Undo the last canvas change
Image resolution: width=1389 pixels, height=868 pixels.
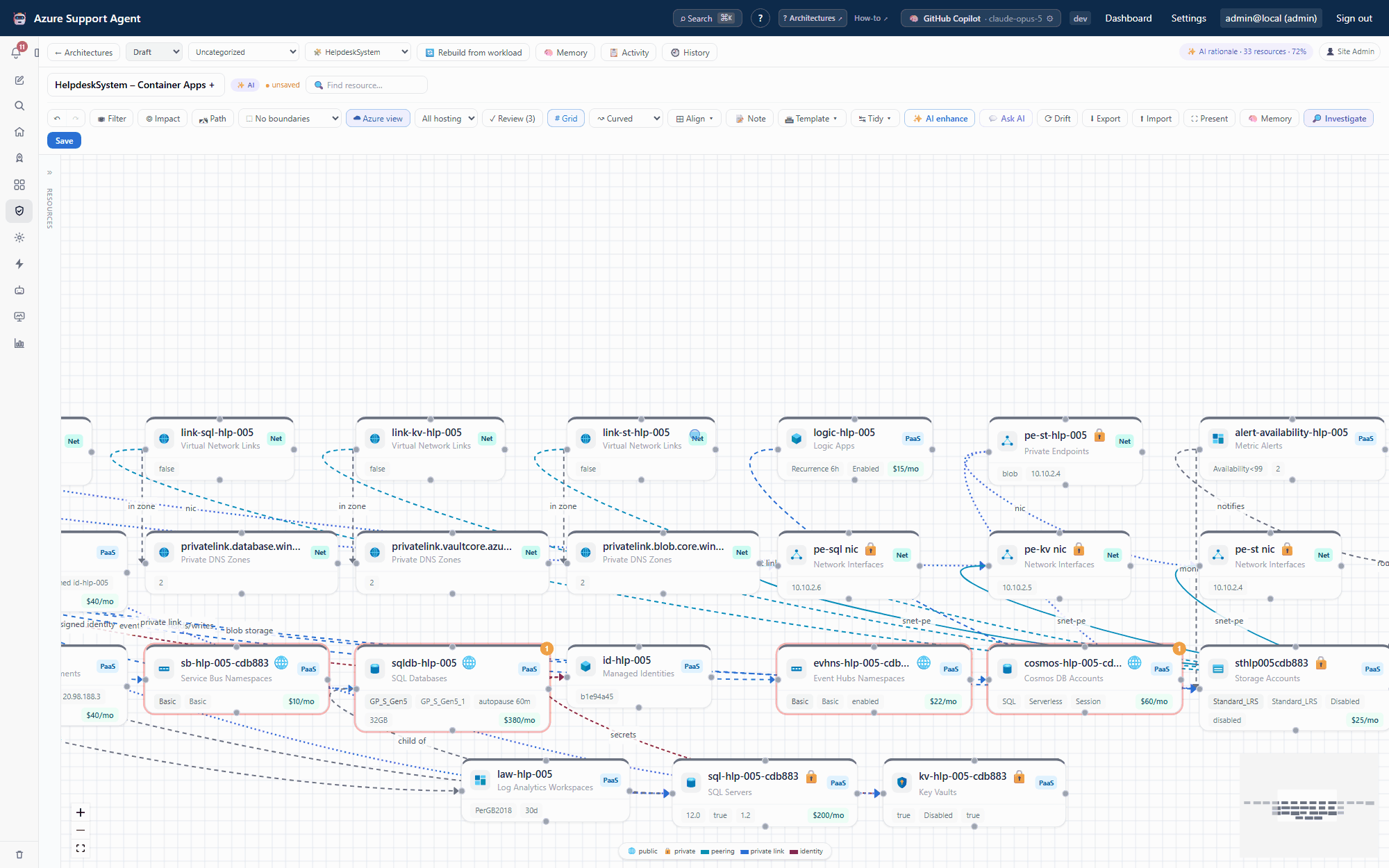pyautogui.click(x=57, y=119)
